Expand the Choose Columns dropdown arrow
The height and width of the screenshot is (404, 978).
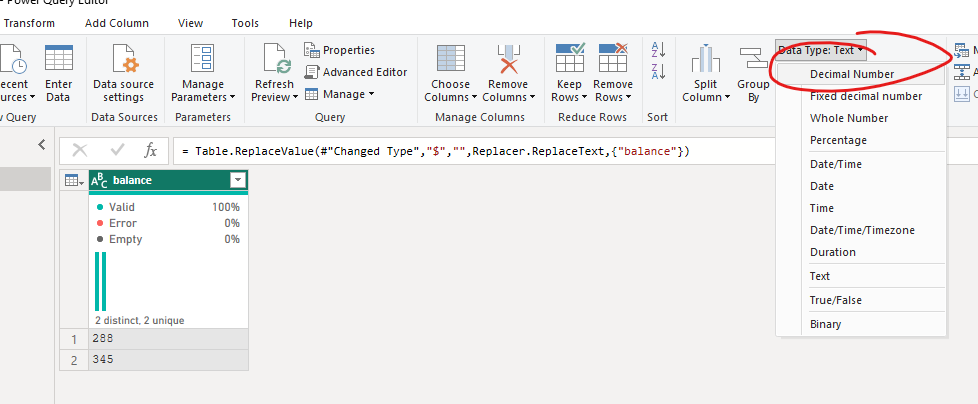pyautogui.click(x=473, y=97)
